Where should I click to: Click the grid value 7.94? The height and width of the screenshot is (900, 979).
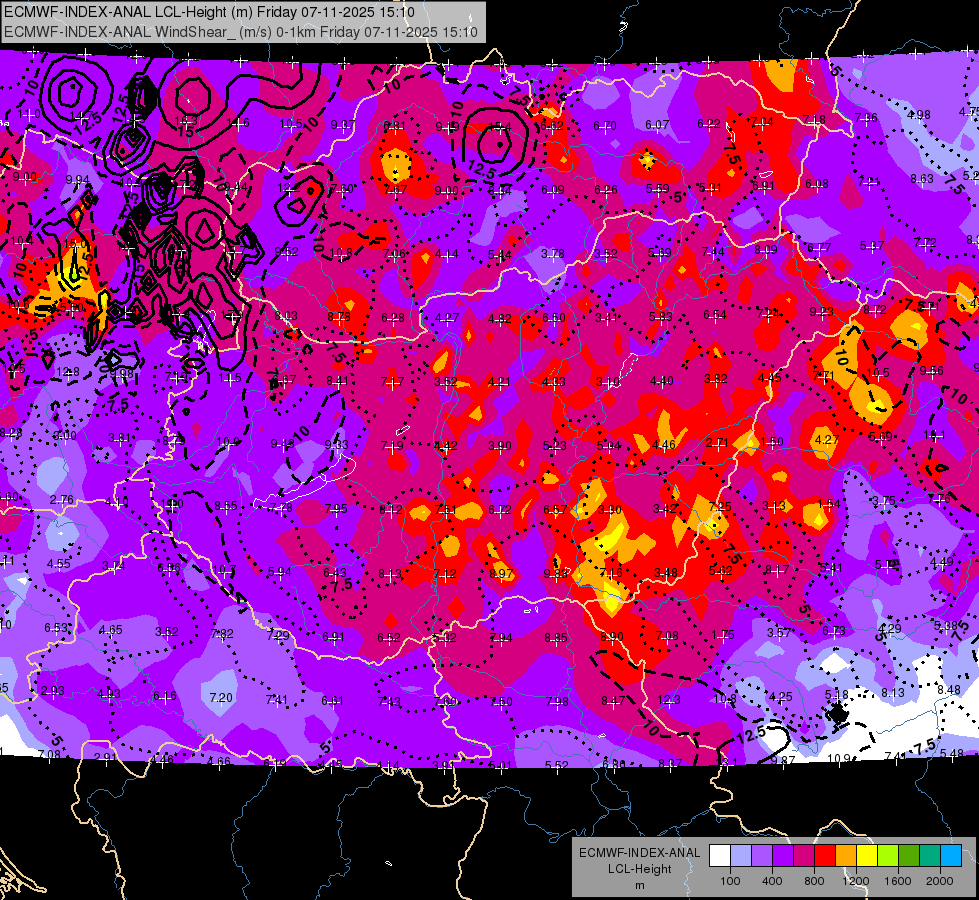tap(501, 638)
